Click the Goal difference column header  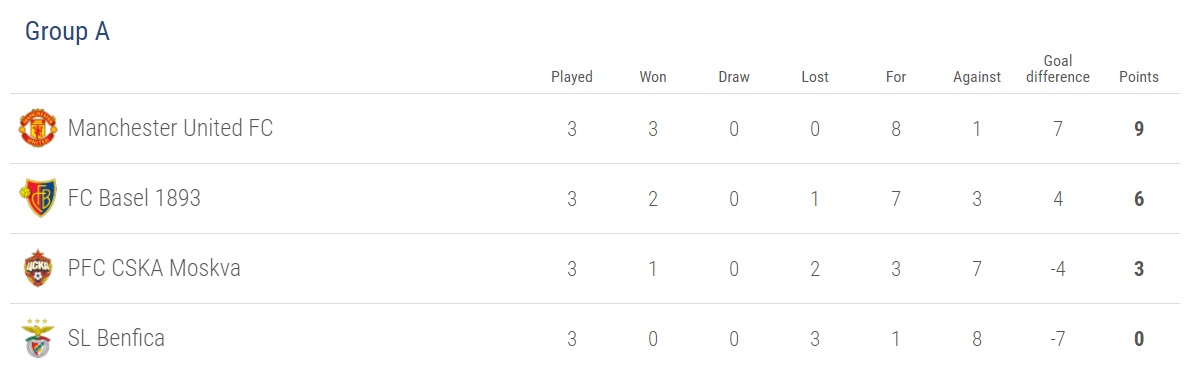pyautogui.click(x=1058, y=68)
